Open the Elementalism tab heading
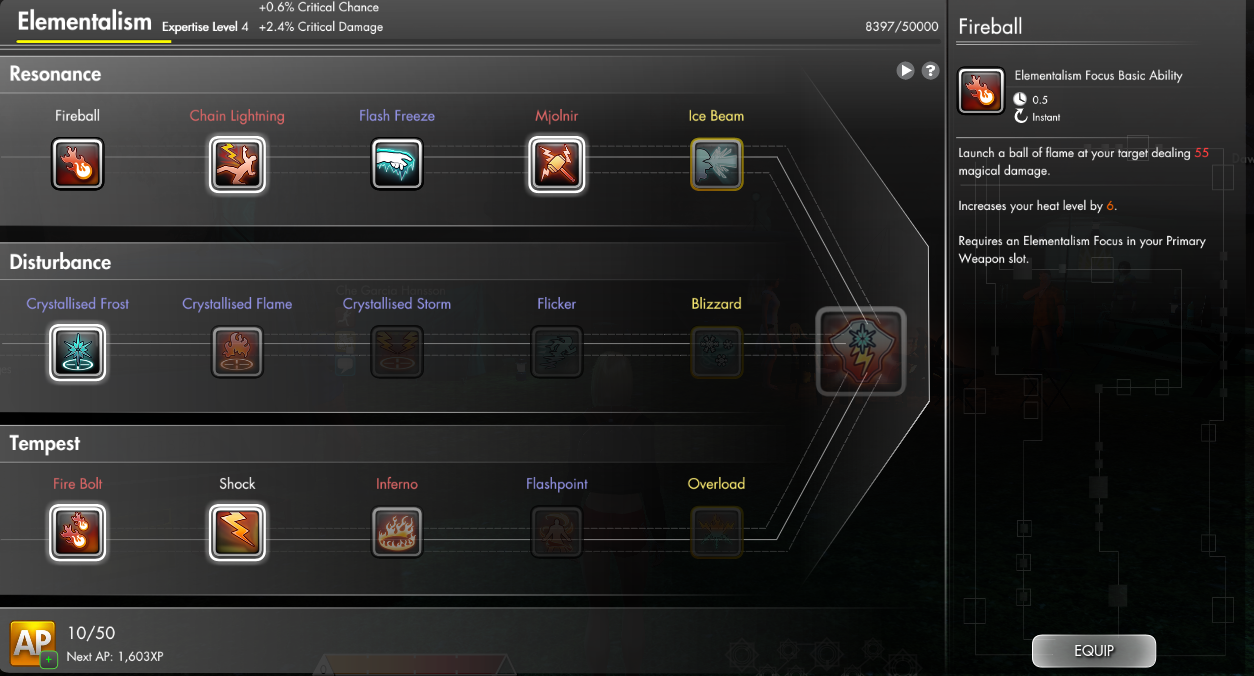Screen dimensions: 1254x676 [x=85, y=22]
